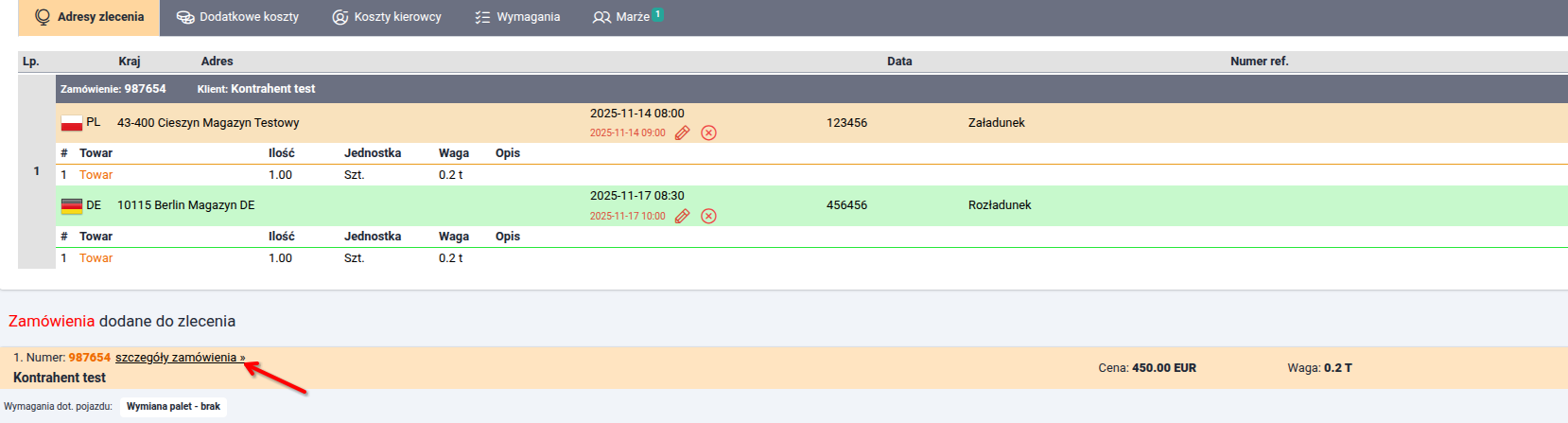Remove the 2025-11-17 10:00 unloading date

click(708, 216)
